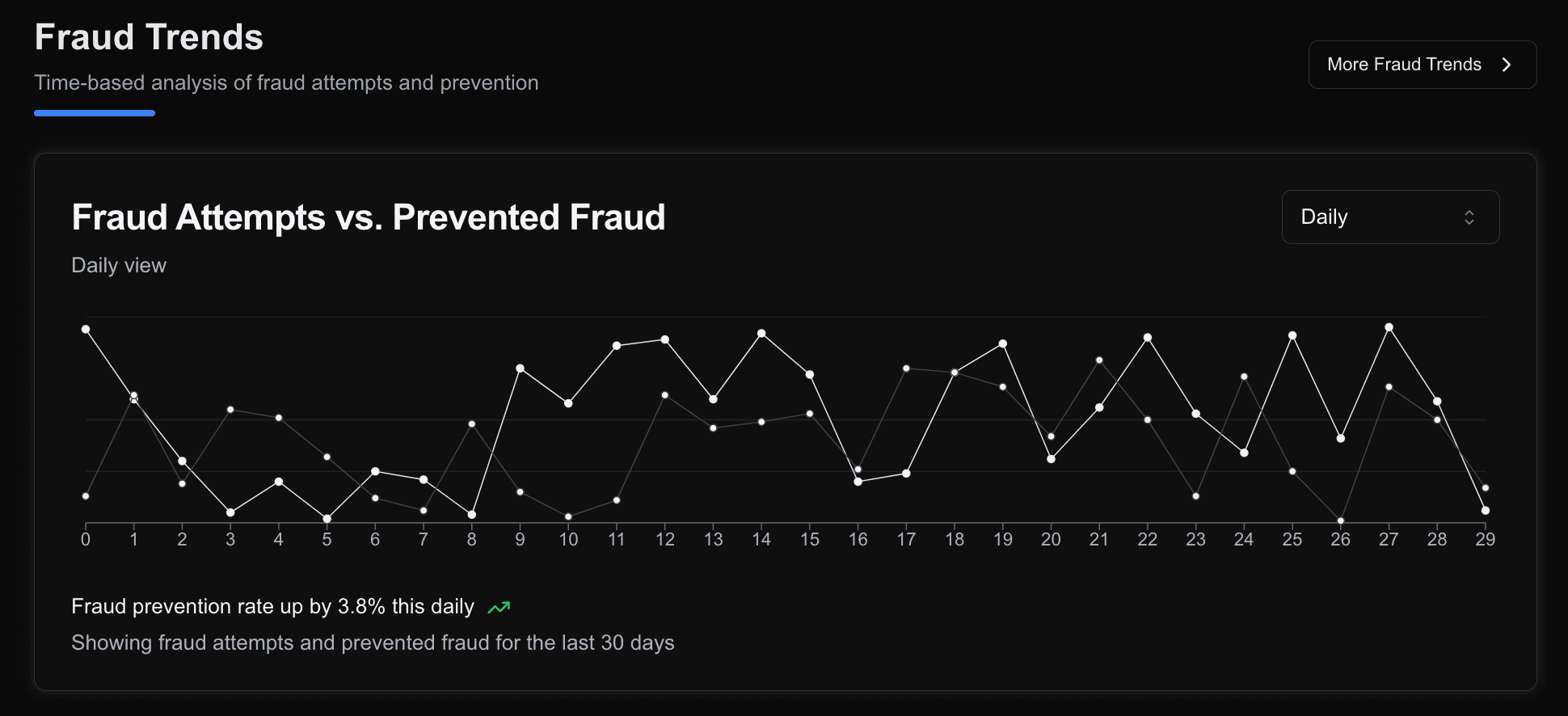The width and height of the screenshot is (1568, 716).
Task: Click the bright line low point at day 5
Action: (x=327, y=519)
